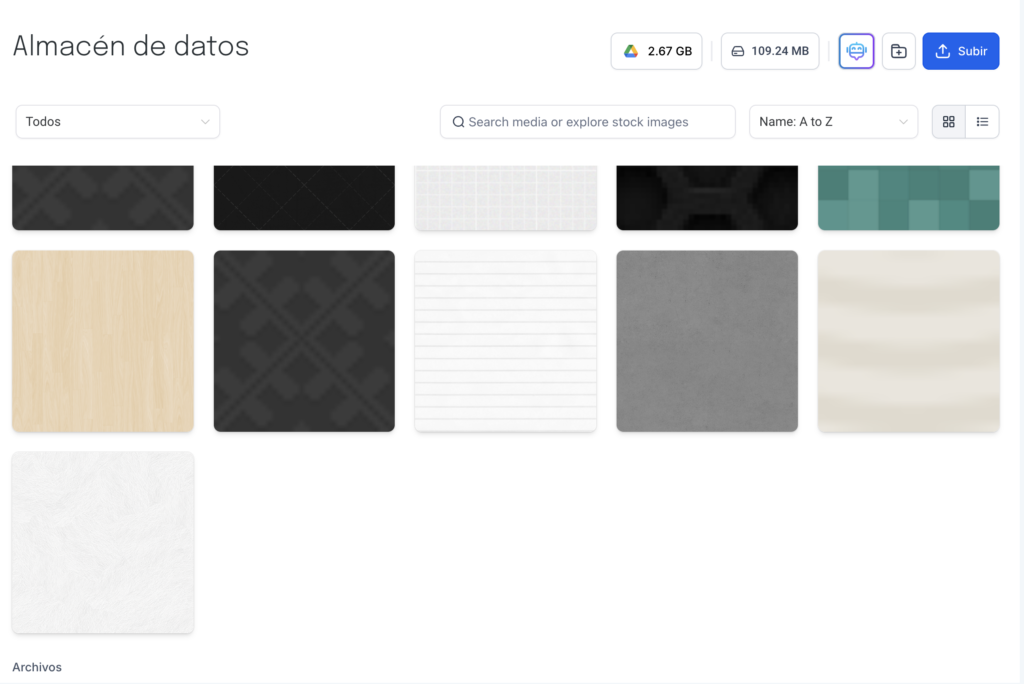Open Google Drive storage 2.67 GB button

coord(656,51)
